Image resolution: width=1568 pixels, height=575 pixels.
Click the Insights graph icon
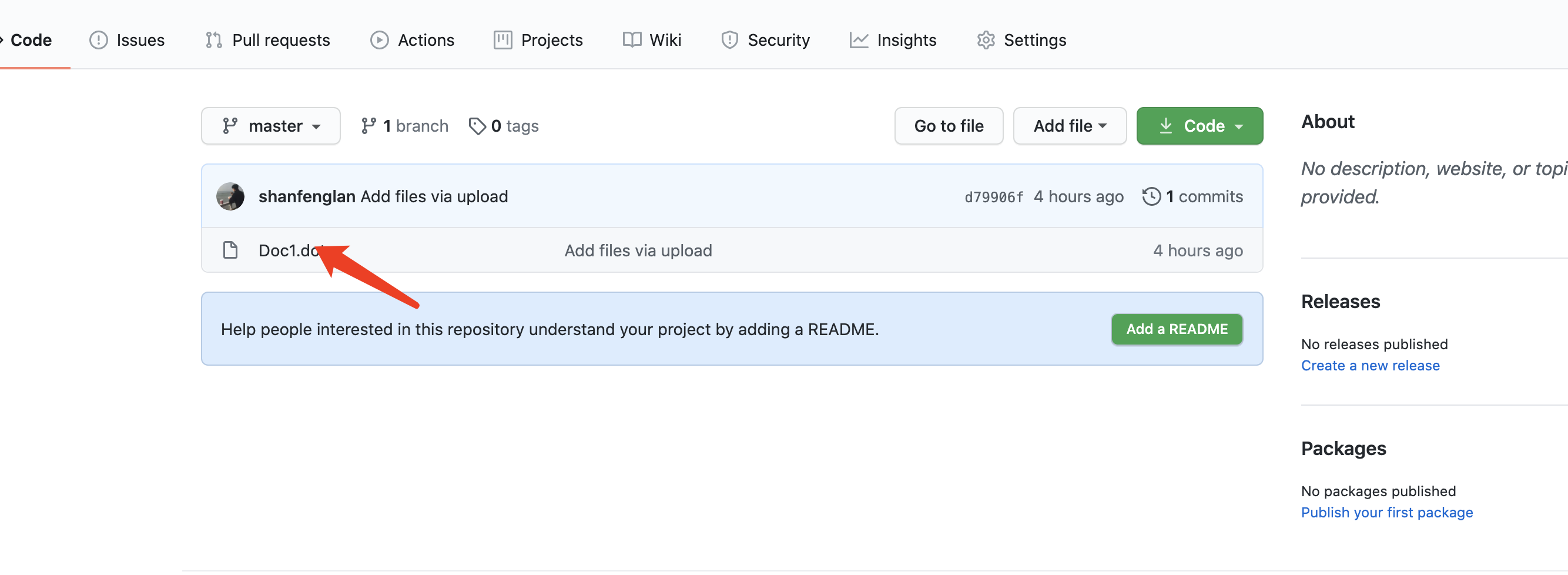click(858, 40)
